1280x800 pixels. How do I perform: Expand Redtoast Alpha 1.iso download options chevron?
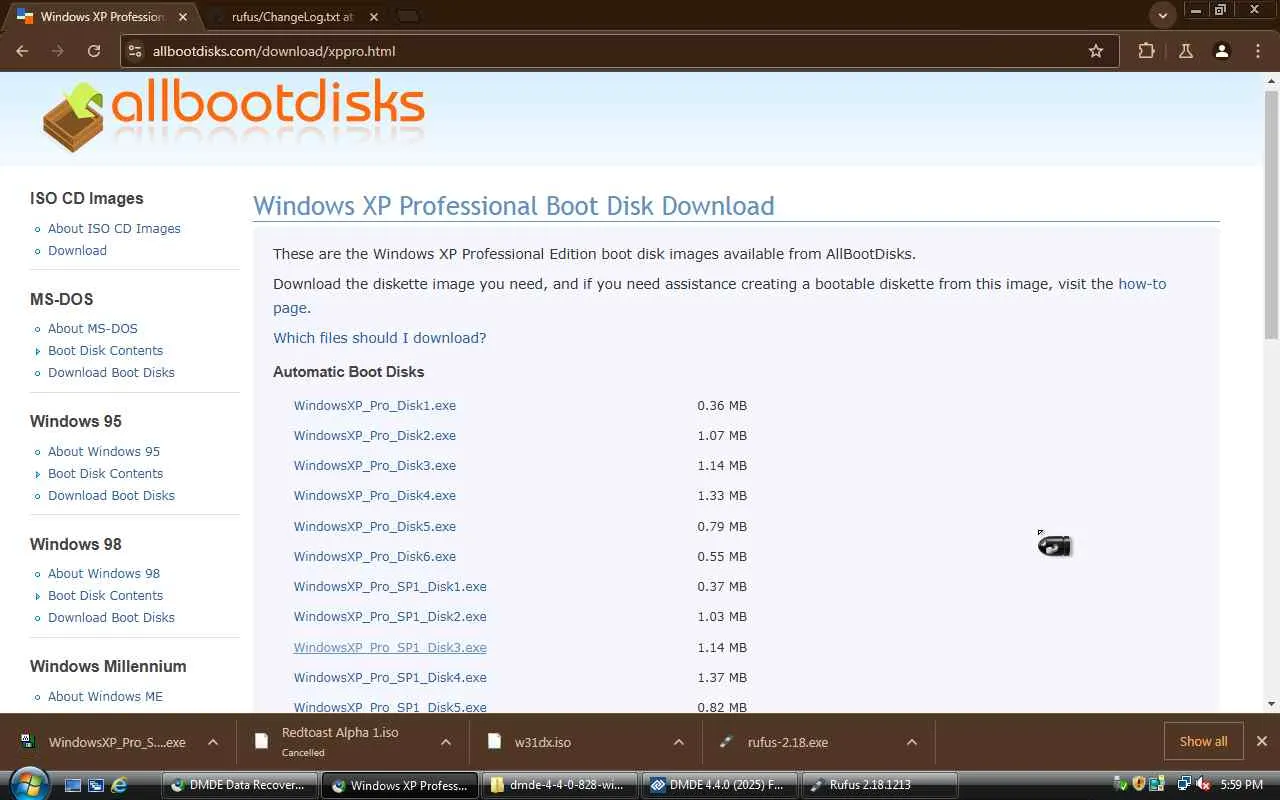[446, 742]
